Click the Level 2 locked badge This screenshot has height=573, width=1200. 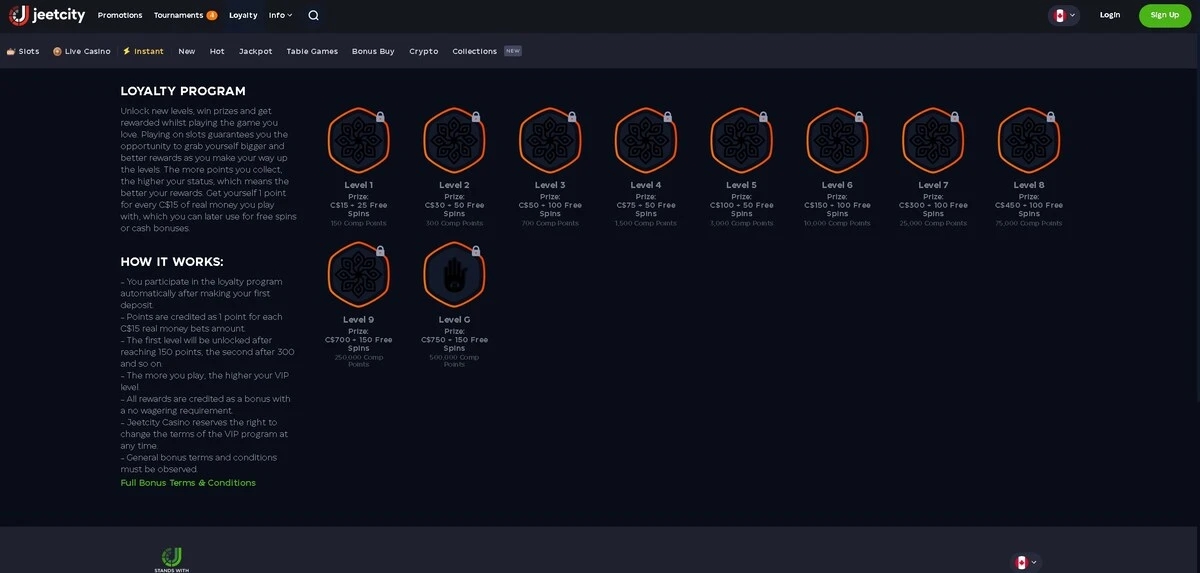(x=454, y=141)
